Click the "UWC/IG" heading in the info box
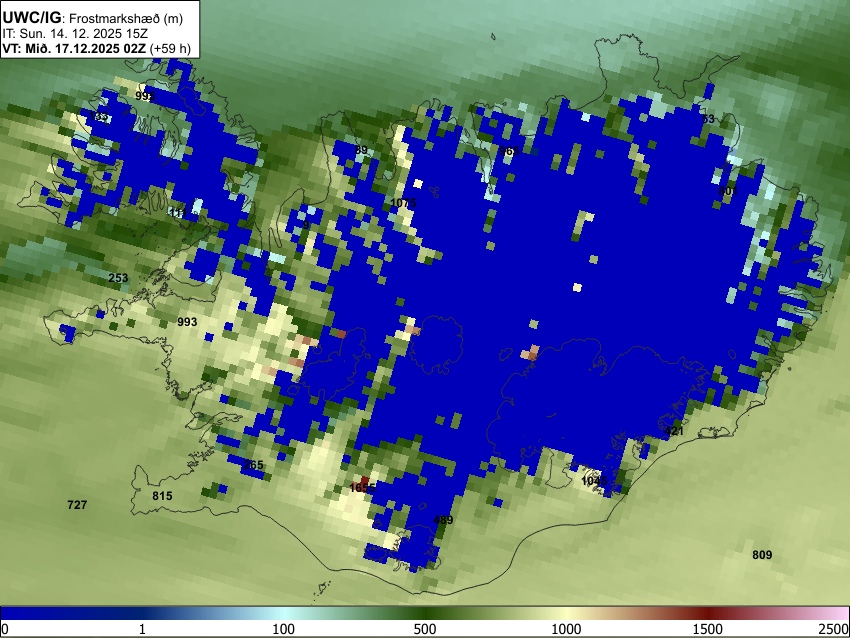 point(31,17)
